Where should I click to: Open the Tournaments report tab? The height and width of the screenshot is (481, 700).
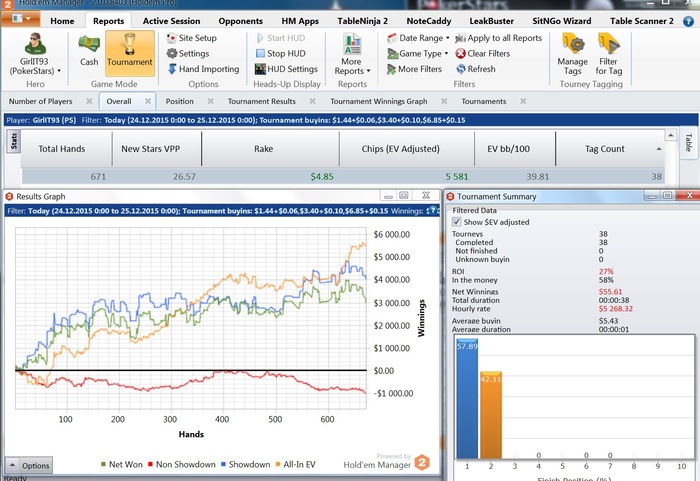(483, 101)
